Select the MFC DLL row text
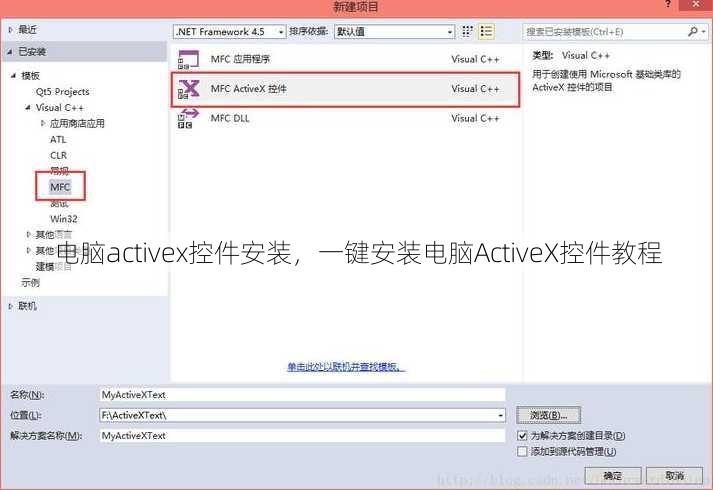Screen dimensions: 713x490 coord(230,118)
